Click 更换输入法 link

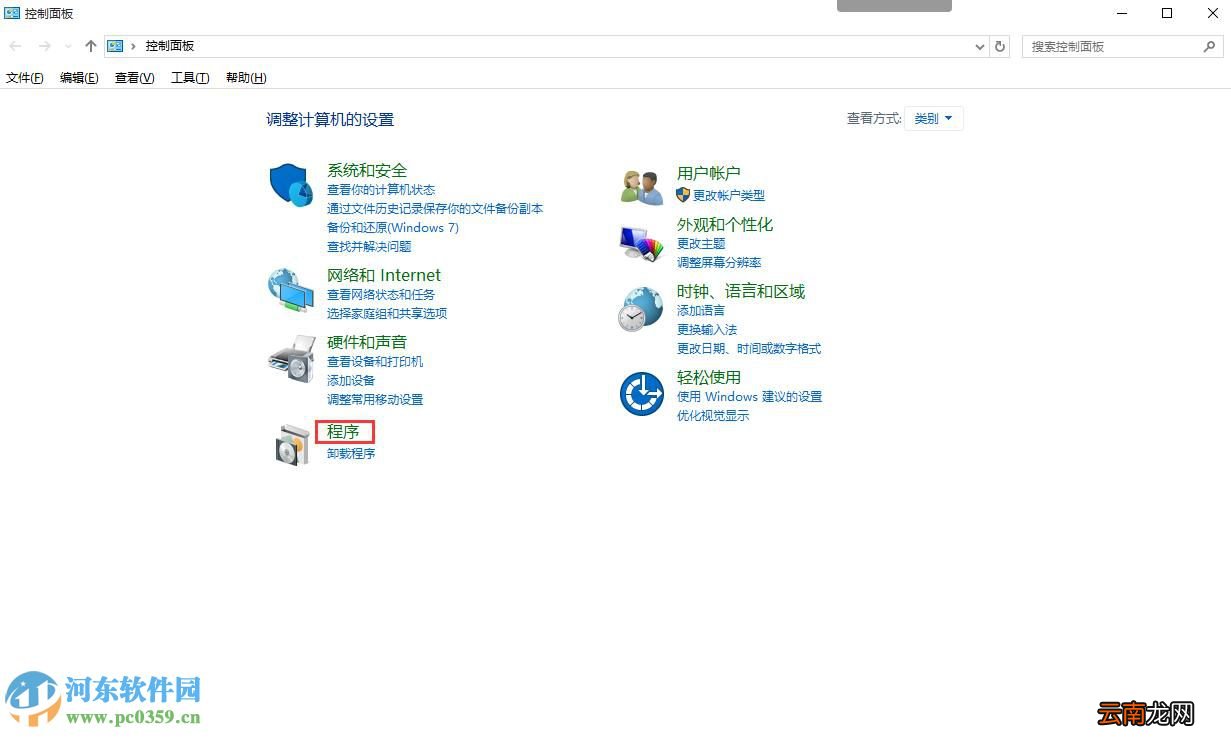pyautogui.click(x=707, y=330)
